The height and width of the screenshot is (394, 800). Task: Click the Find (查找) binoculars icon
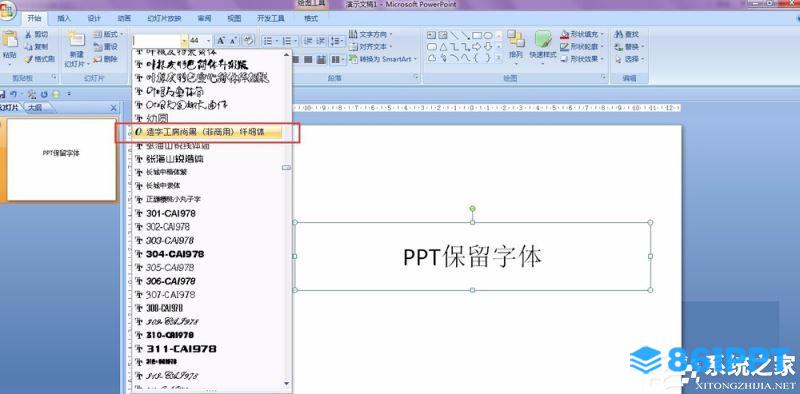(619, 34)
